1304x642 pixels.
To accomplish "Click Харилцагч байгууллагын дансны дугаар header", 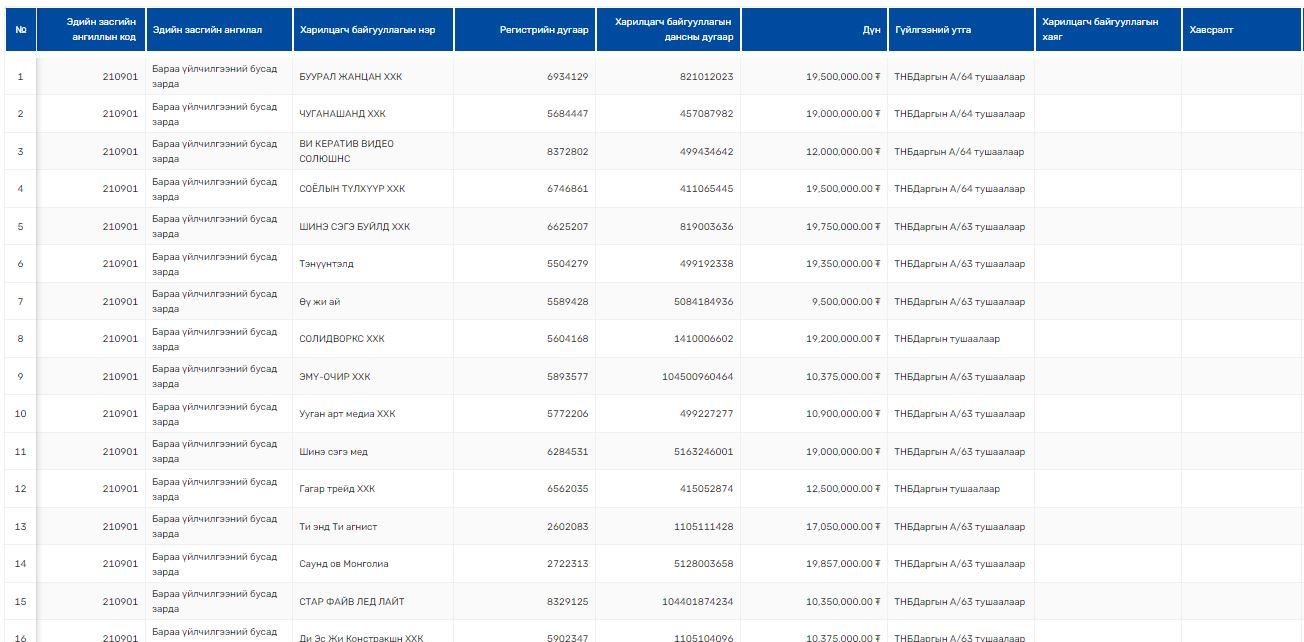I will 673,30.
